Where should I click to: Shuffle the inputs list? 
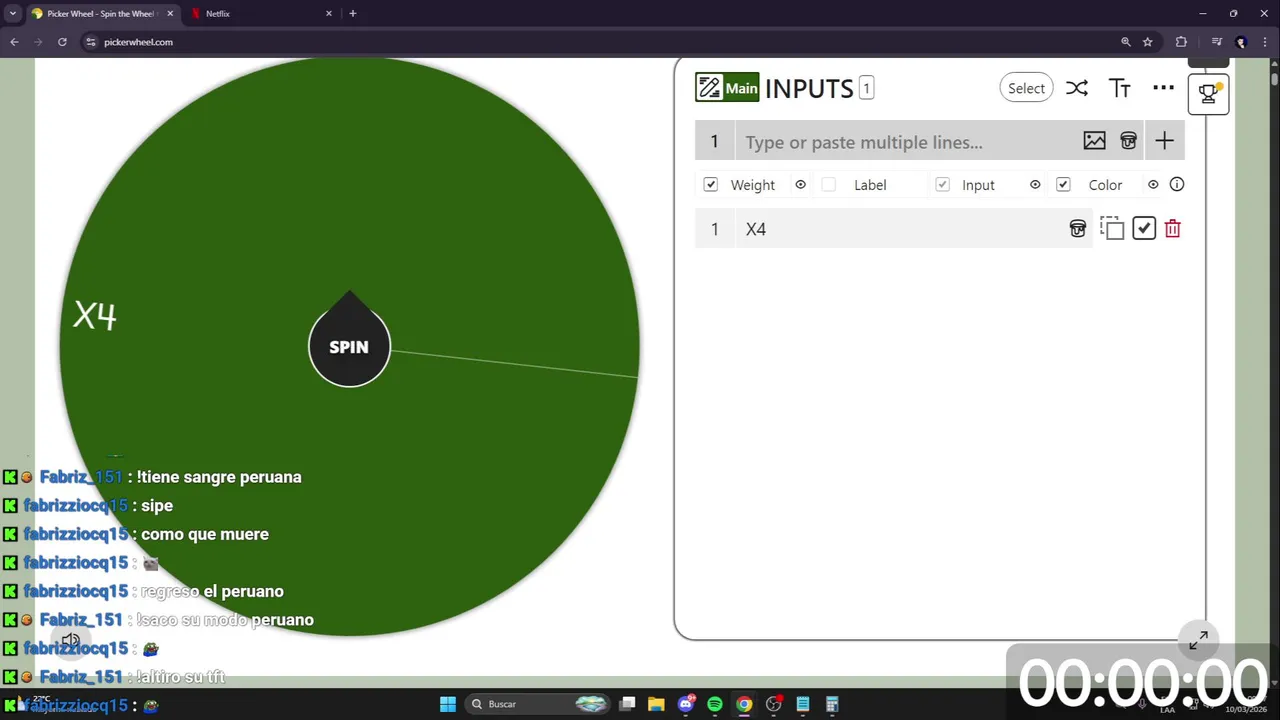click(1076, 88)
